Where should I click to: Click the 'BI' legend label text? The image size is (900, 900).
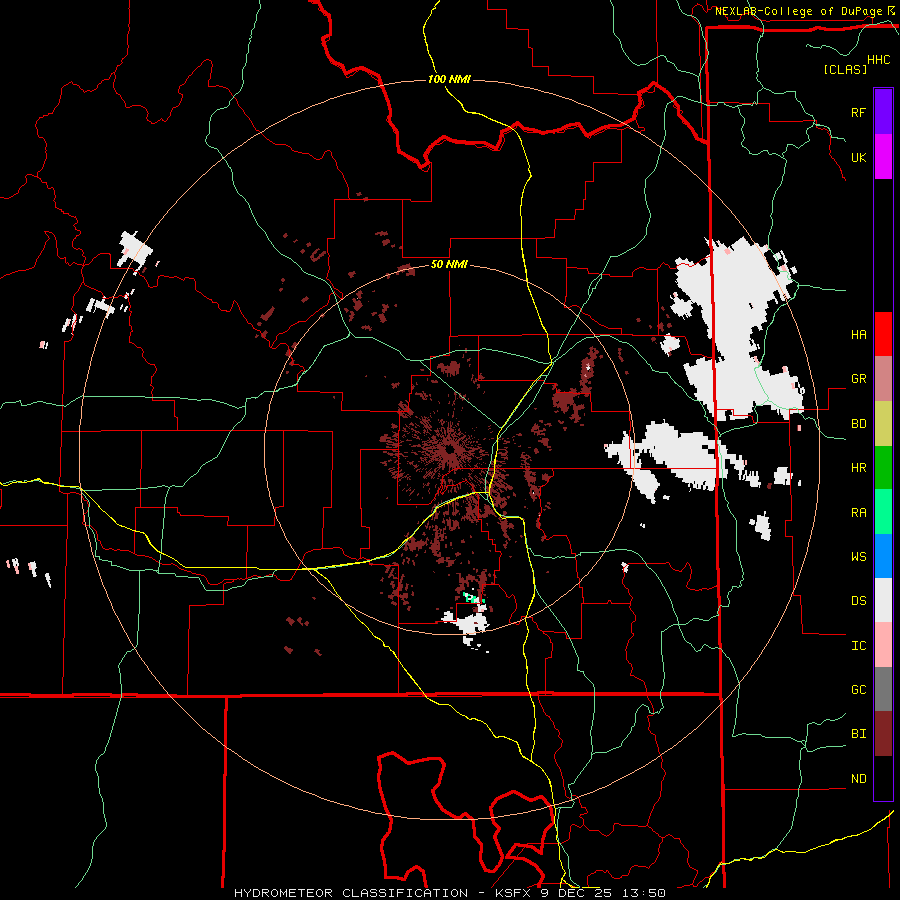858,734
